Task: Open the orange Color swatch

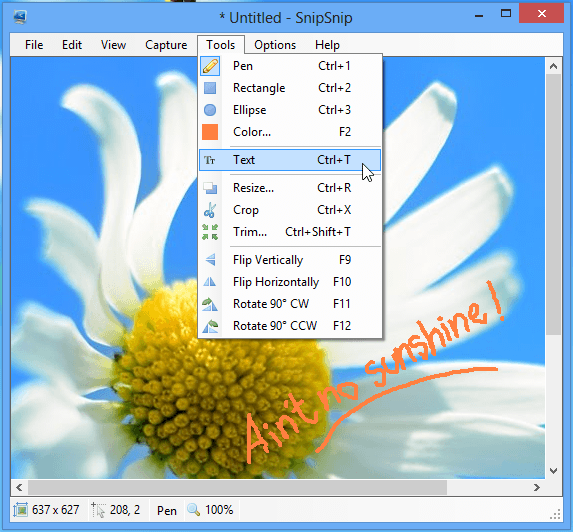Action: (x=210, y=132)
